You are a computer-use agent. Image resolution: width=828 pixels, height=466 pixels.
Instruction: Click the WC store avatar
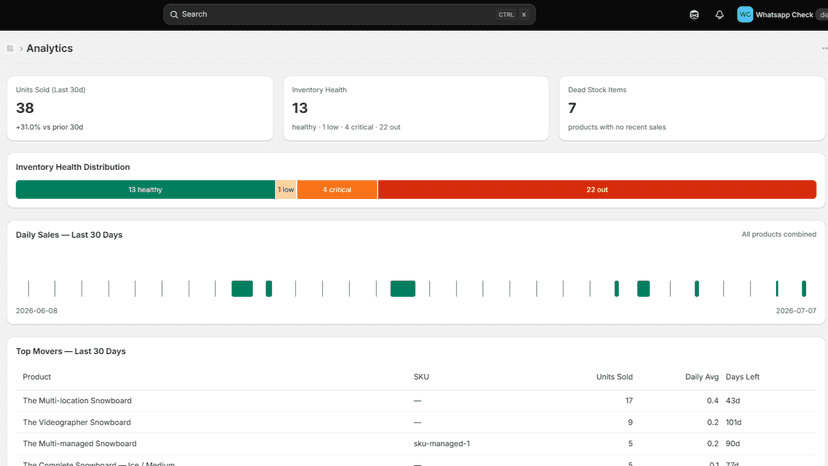pos(745,14)
